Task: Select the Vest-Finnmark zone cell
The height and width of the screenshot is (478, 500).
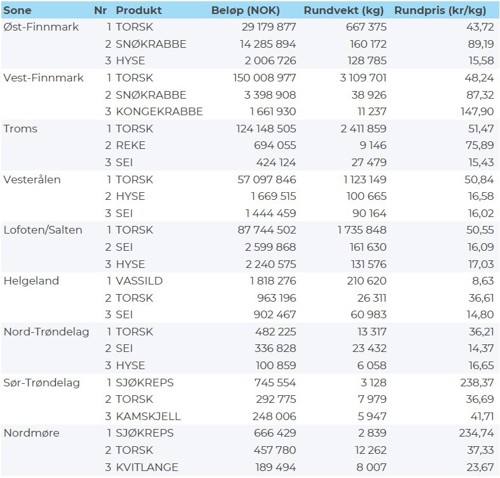Action: [x=43, y=78]
